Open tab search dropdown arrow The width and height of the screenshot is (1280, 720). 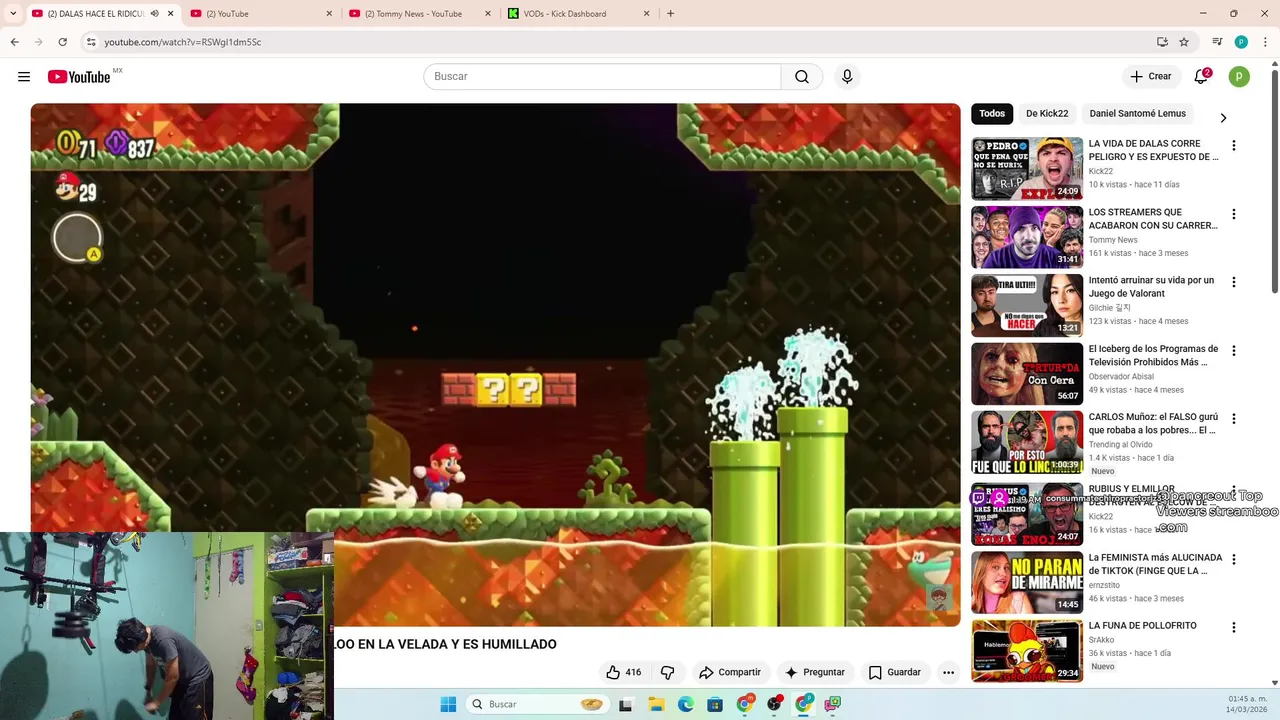(x=13, y=13)
